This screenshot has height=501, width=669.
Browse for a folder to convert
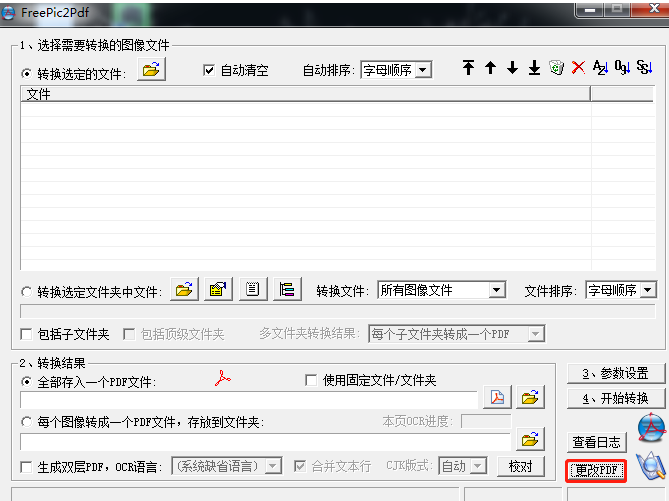[x=184, y=289]
